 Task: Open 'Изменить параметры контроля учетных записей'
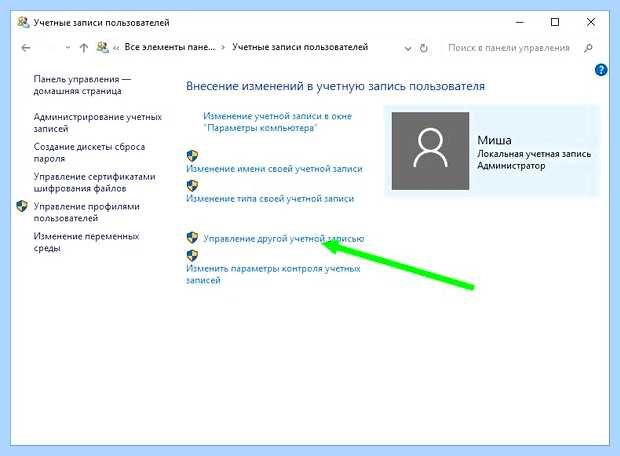point(273,274)
